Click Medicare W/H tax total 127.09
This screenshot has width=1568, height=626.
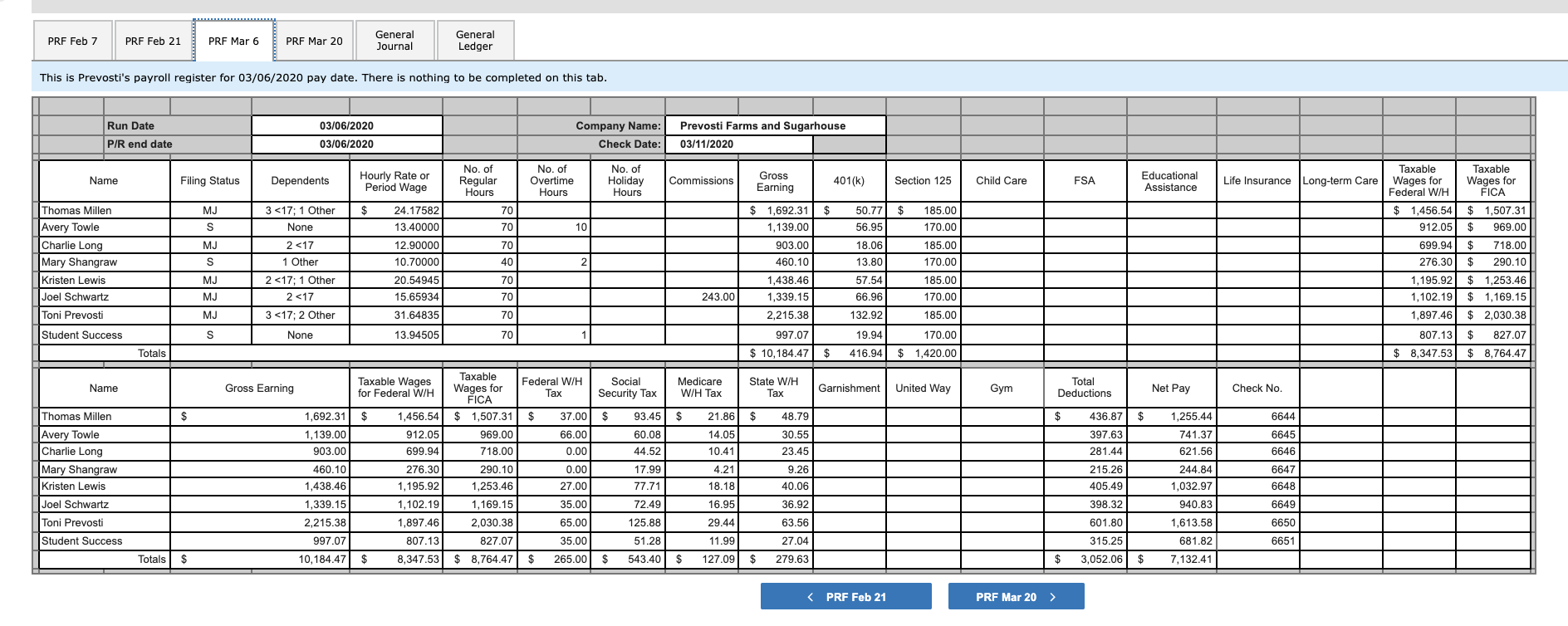pos(701,559)
